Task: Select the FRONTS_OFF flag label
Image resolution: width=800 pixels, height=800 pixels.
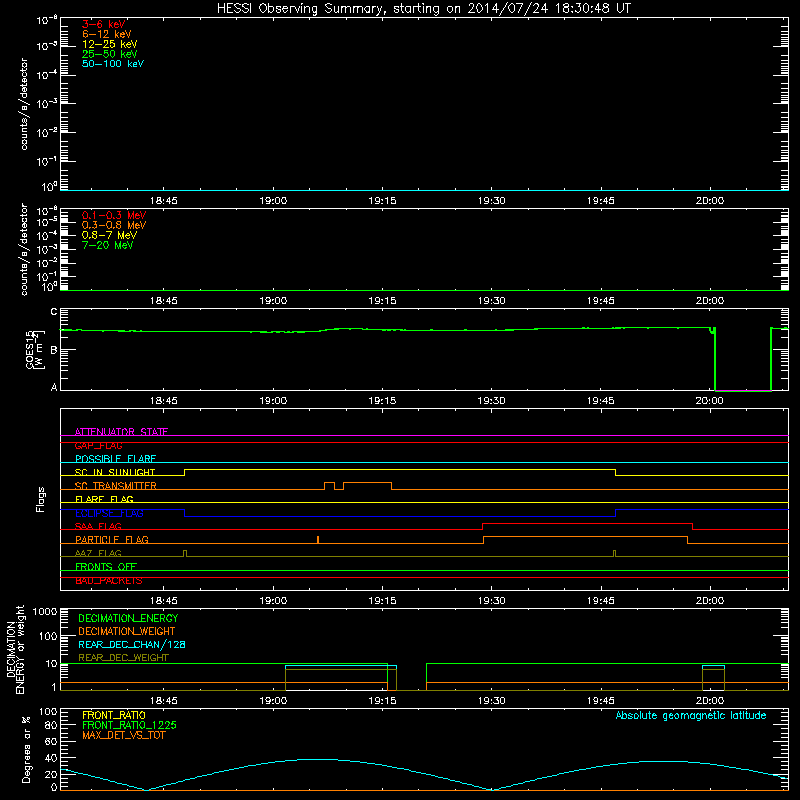Action: click(x=106, y=566)
